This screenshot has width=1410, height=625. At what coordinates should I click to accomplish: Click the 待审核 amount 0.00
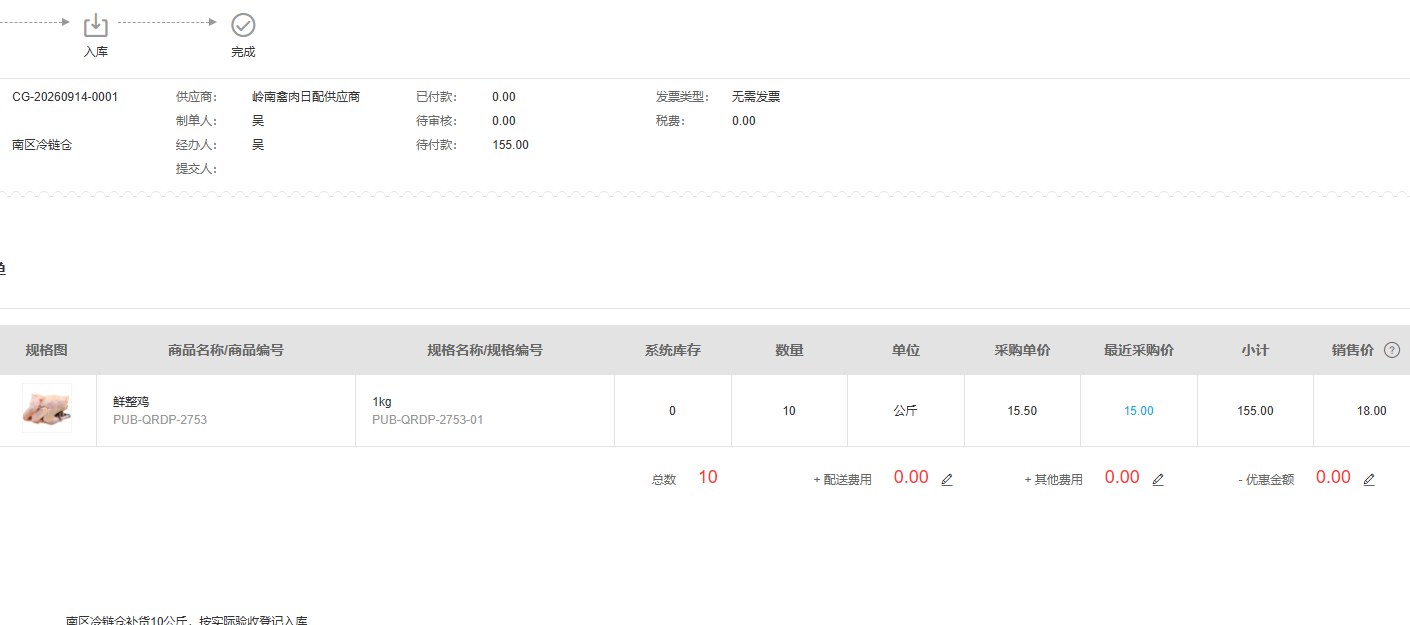click(x=504, y=121)
